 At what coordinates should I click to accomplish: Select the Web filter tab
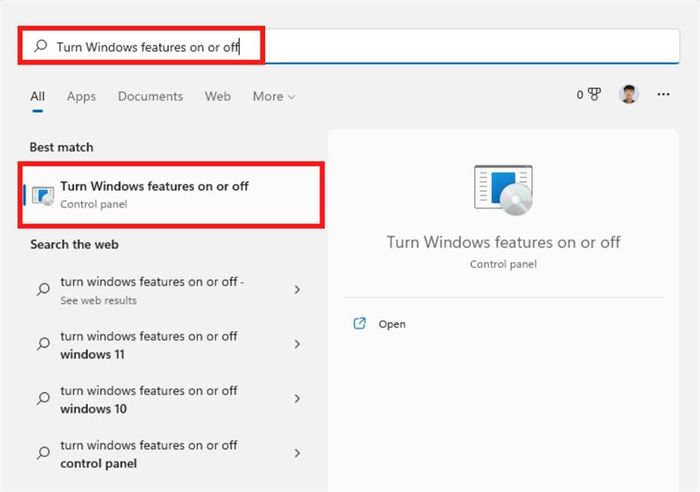217,96
